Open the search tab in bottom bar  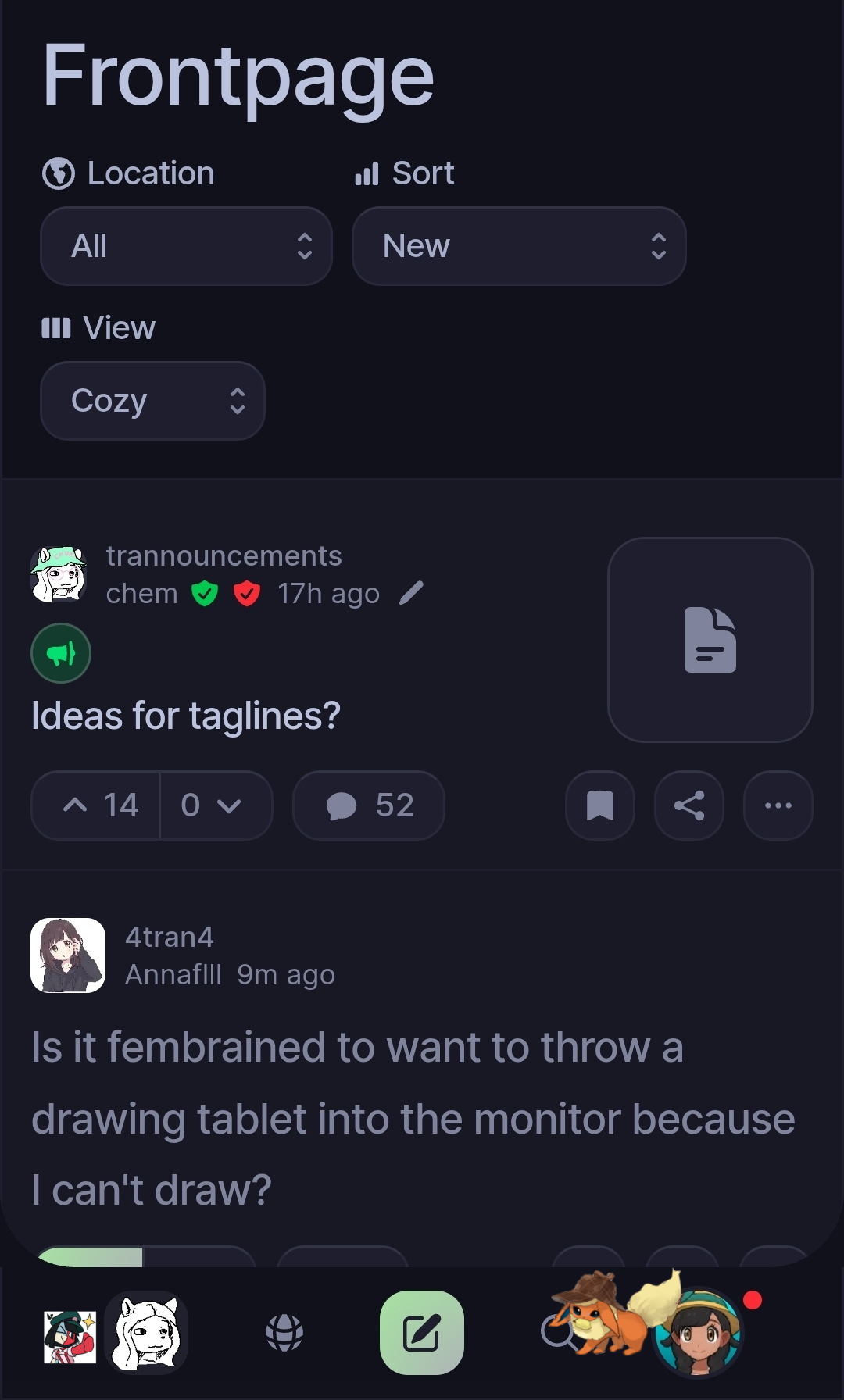[x=557, y=1333]
